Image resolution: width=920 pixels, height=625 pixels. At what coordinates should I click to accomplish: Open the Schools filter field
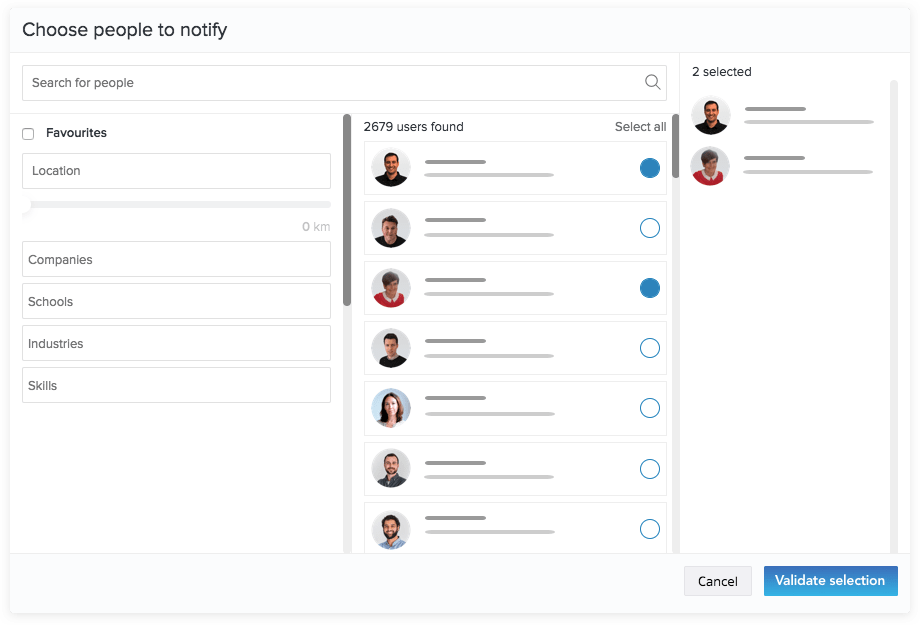pyautogui.click(x=176, y=301)
